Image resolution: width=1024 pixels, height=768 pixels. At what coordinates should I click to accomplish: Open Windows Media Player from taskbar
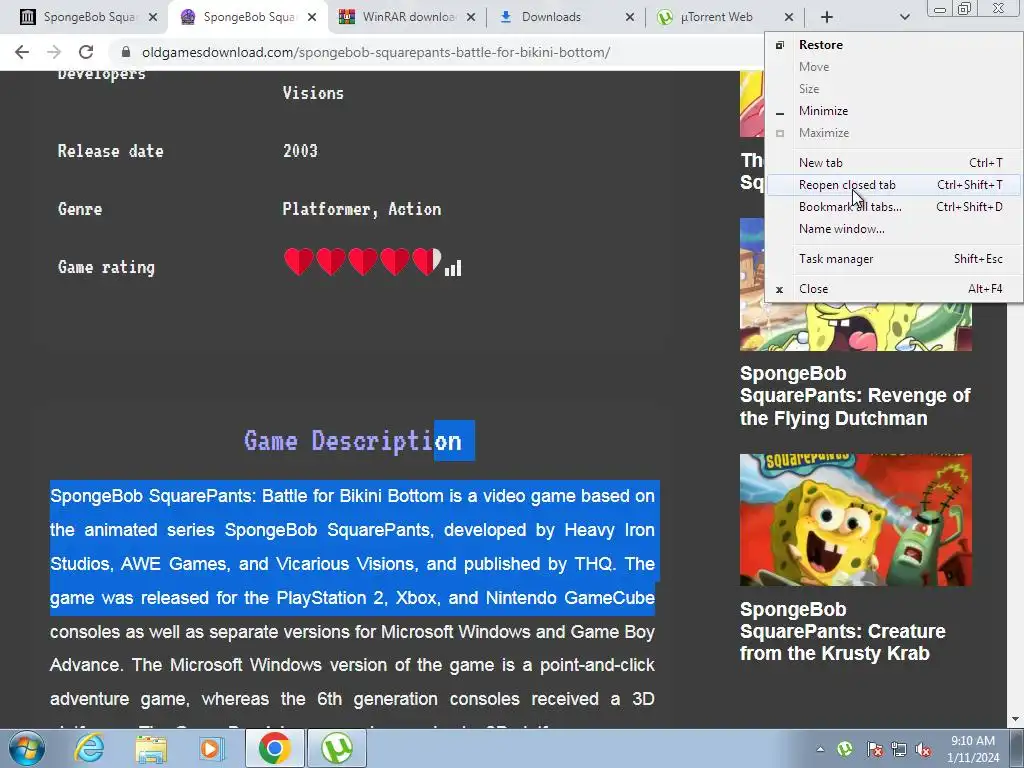(x=212, y=748)
